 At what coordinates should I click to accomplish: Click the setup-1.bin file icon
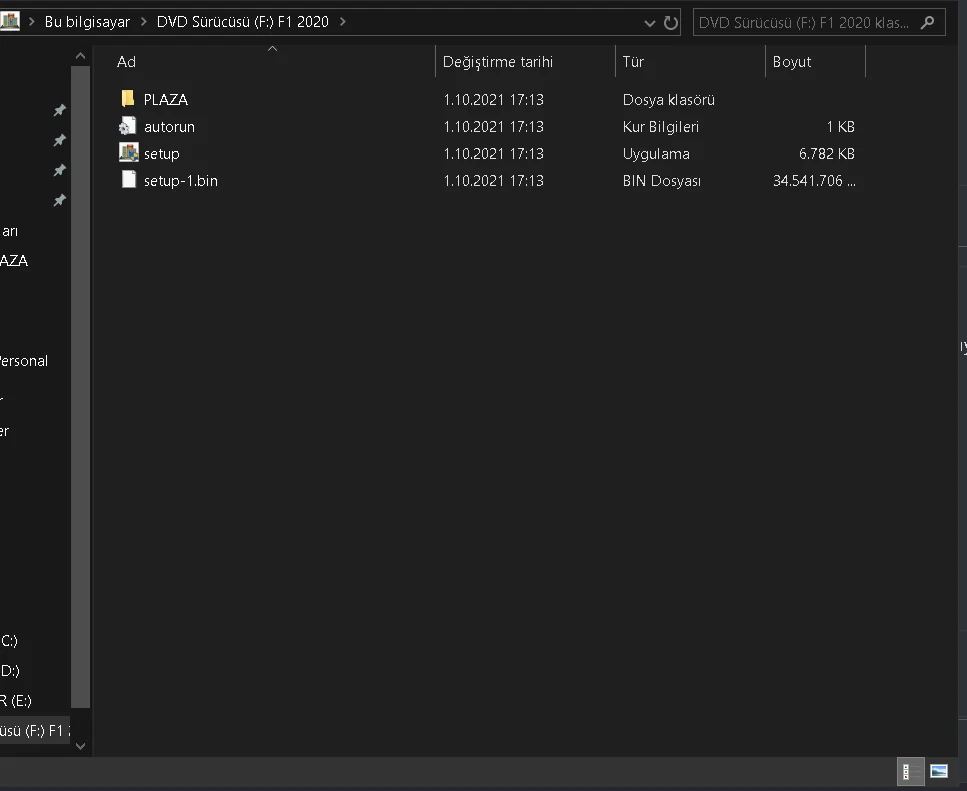[128, 180]
